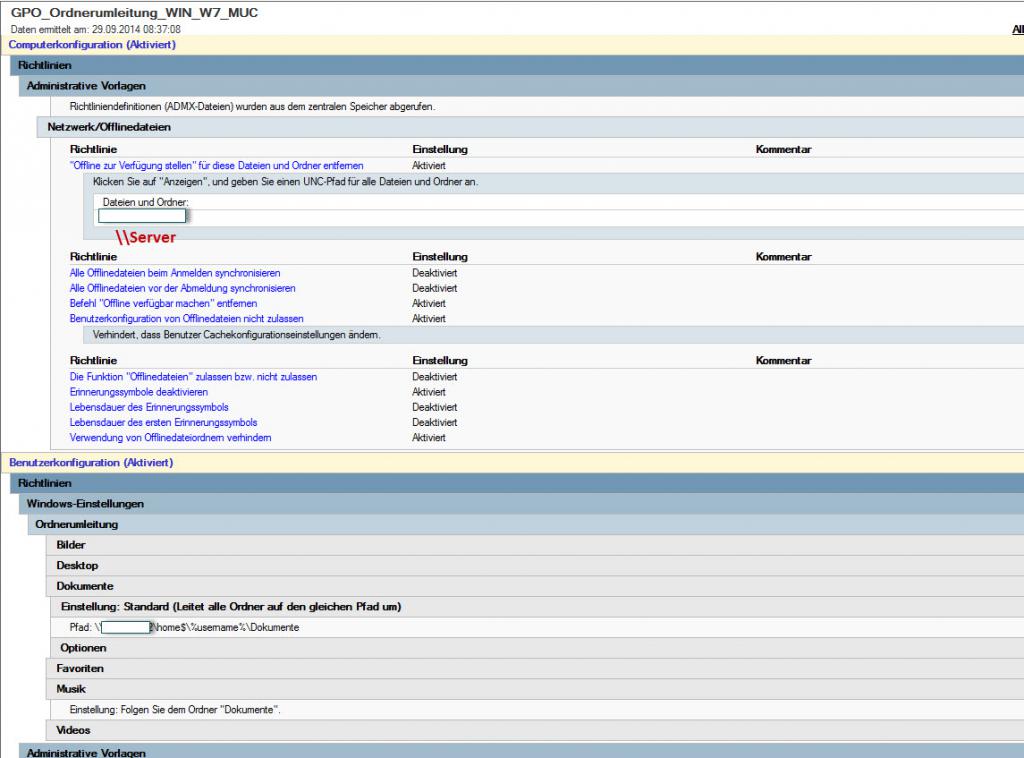The image size is (1024, 758).
Task: Click the Klicken Sie auf "Anzeigen" instruction text
Action: tap(285, 182)
